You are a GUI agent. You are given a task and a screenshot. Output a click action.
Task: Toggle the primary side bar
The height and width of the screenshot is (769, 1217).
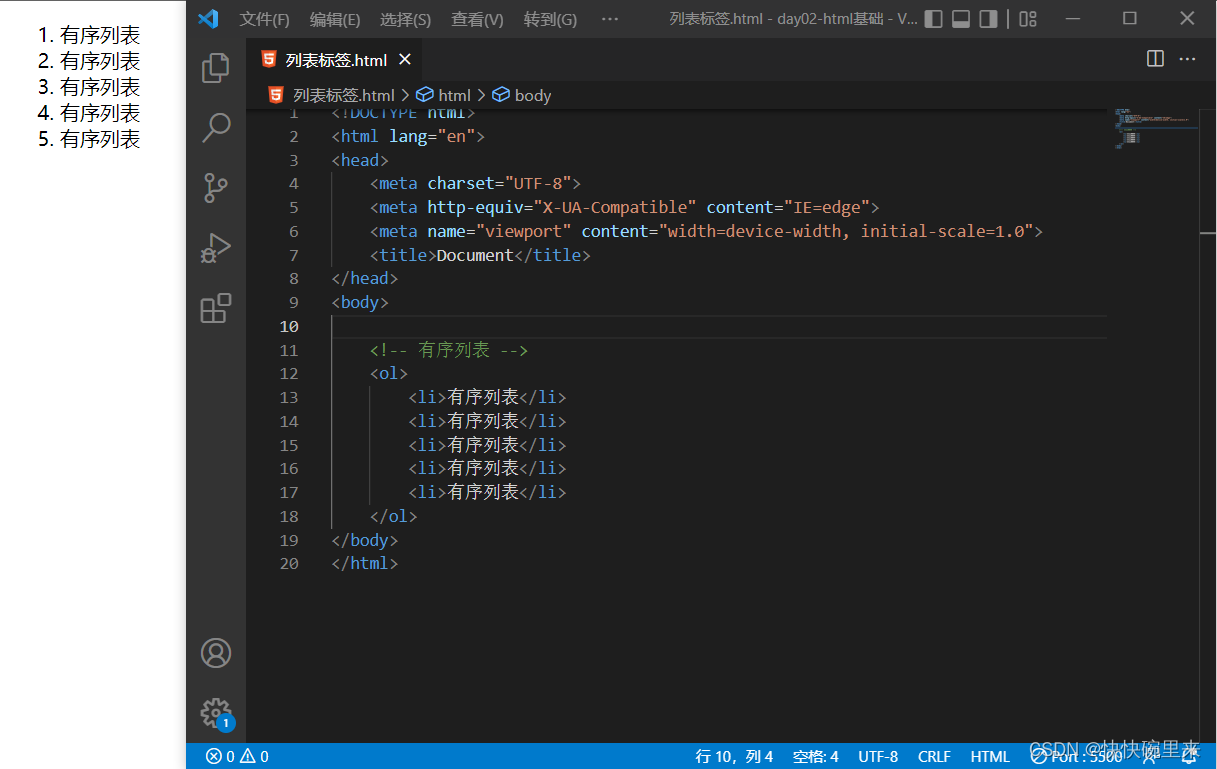pyautogui.click(x=933, y=19)
